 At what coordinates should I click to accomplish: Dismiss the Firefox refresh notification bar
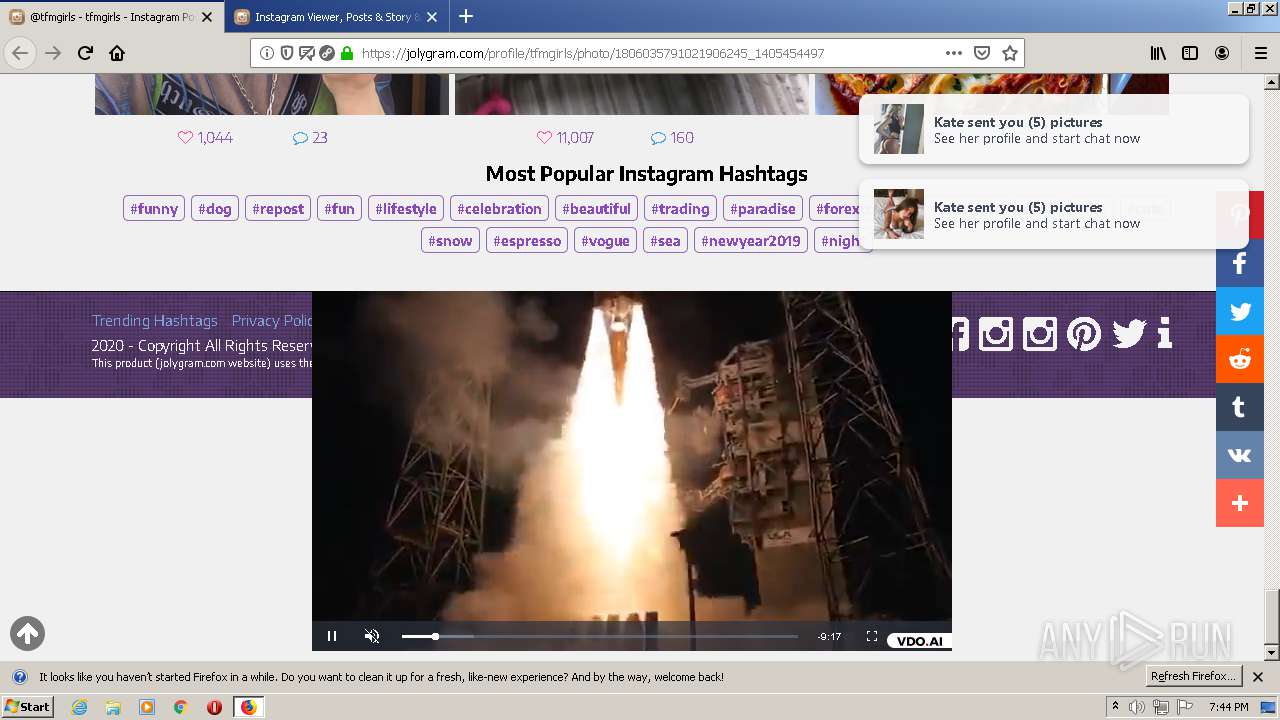pos(1258,677)
